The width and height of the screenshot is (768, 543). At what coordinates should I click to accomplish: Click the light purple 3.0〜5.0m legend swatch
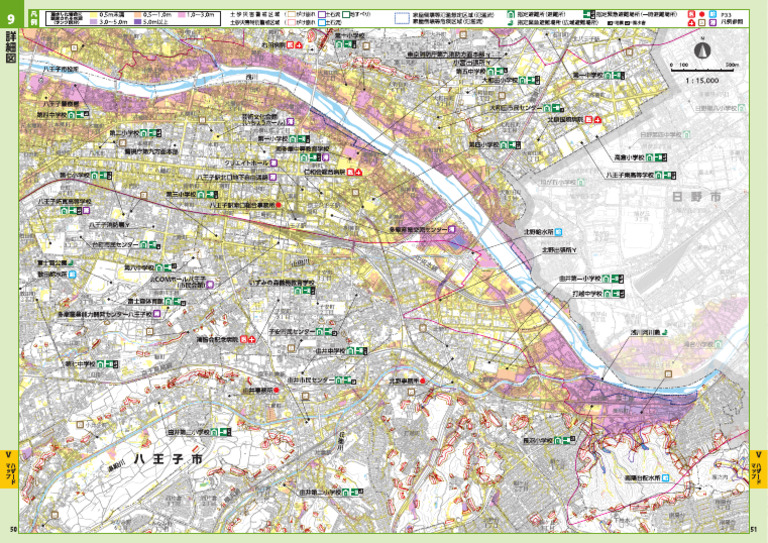(x=93, y=22)
